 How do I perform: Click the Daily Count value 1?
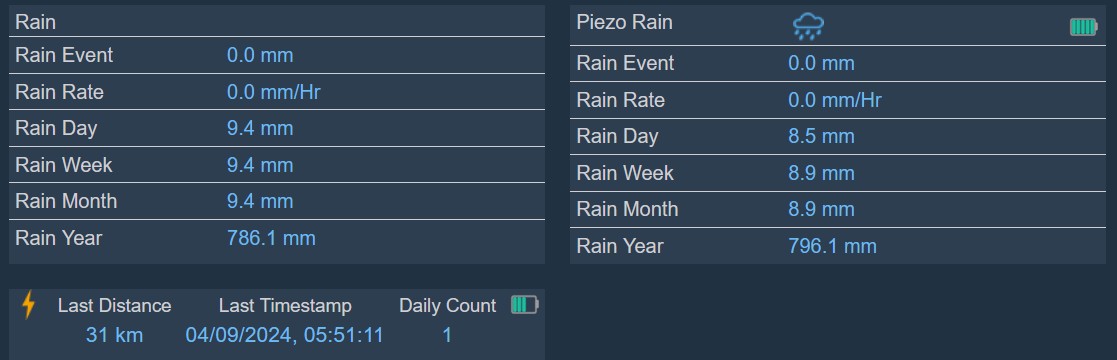coord(447,334)
